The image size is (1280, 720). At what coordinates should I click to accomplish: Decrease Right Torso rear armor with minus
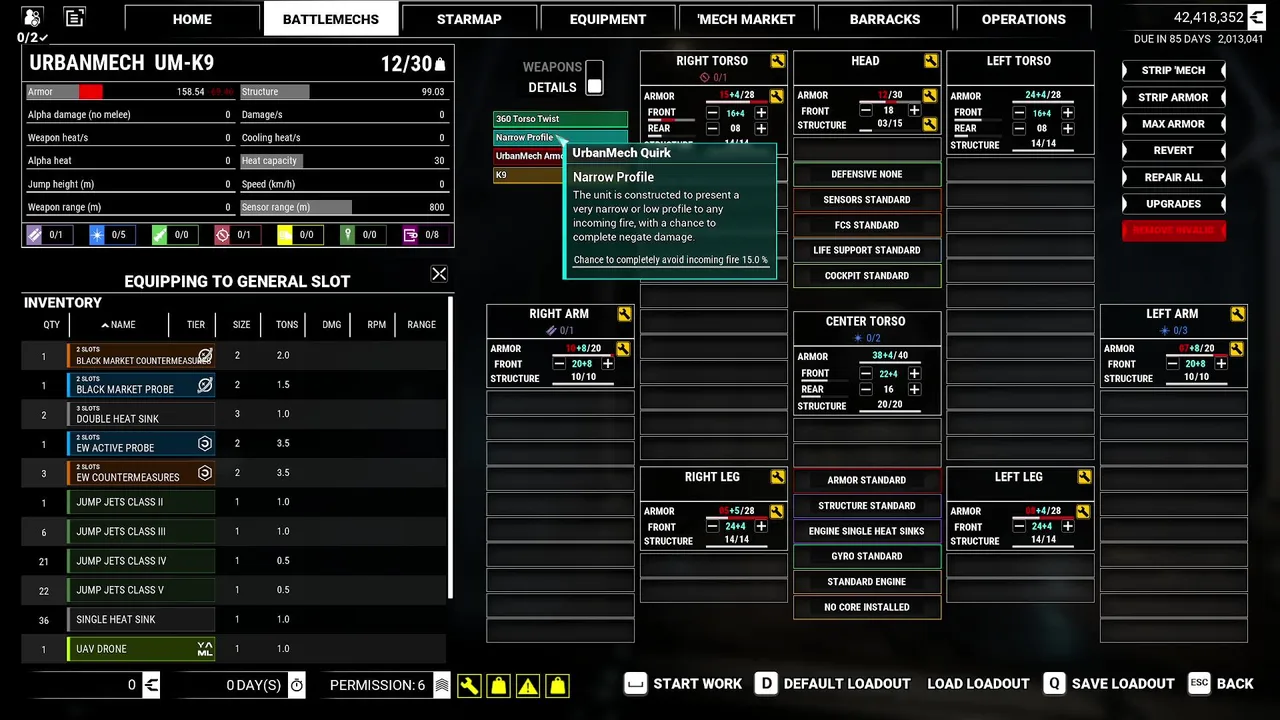(x=712, y=129)
